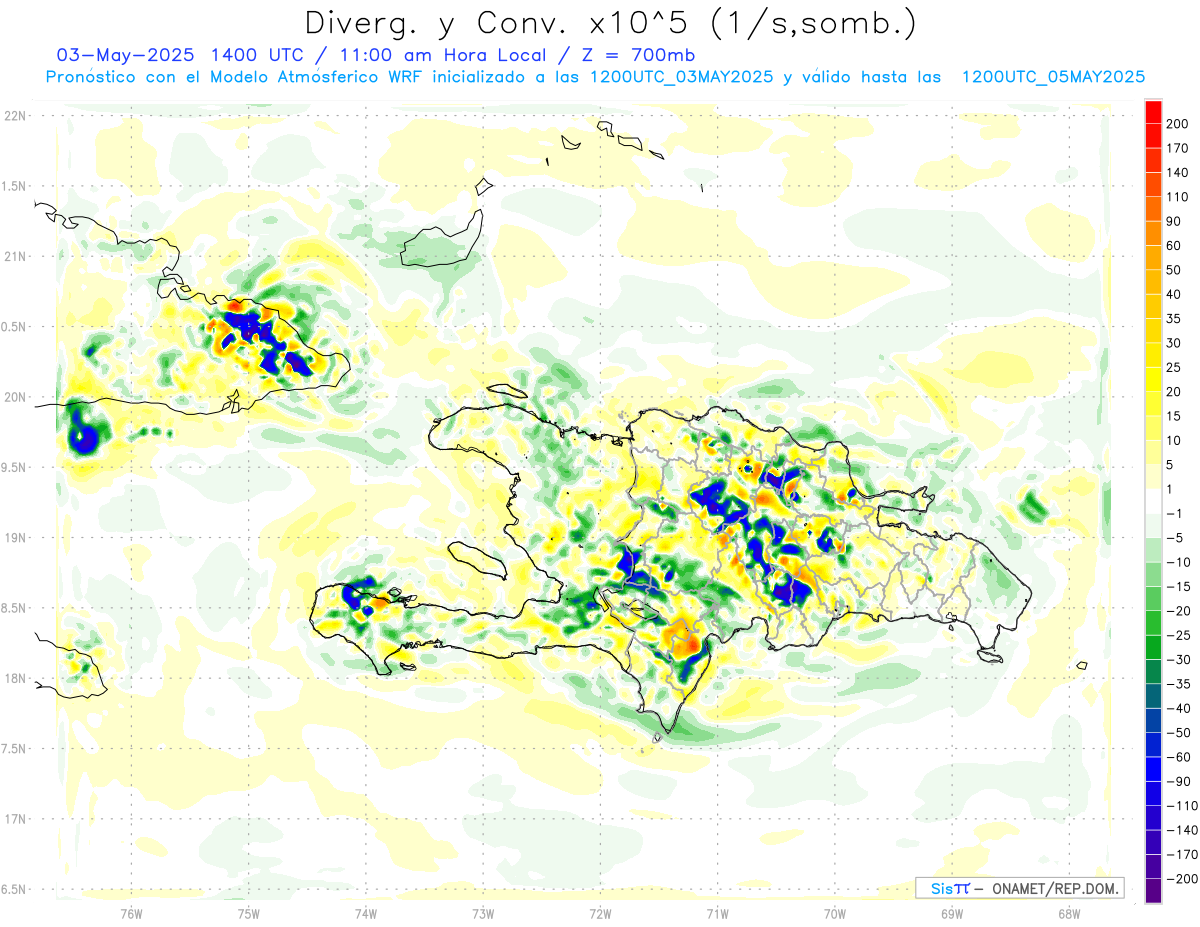
Task: Click the positive '25' colorbar value
Action: tap(1175, 367)
